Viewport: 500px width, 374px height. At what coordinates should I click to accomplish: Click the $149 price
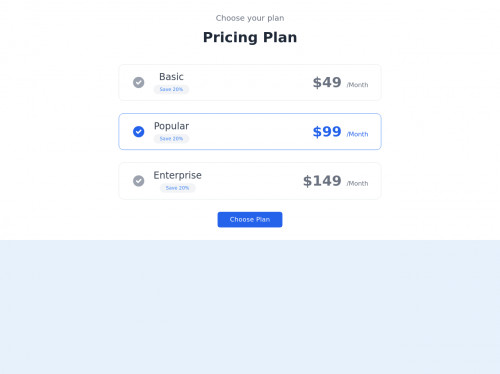(x=322, y=181)
